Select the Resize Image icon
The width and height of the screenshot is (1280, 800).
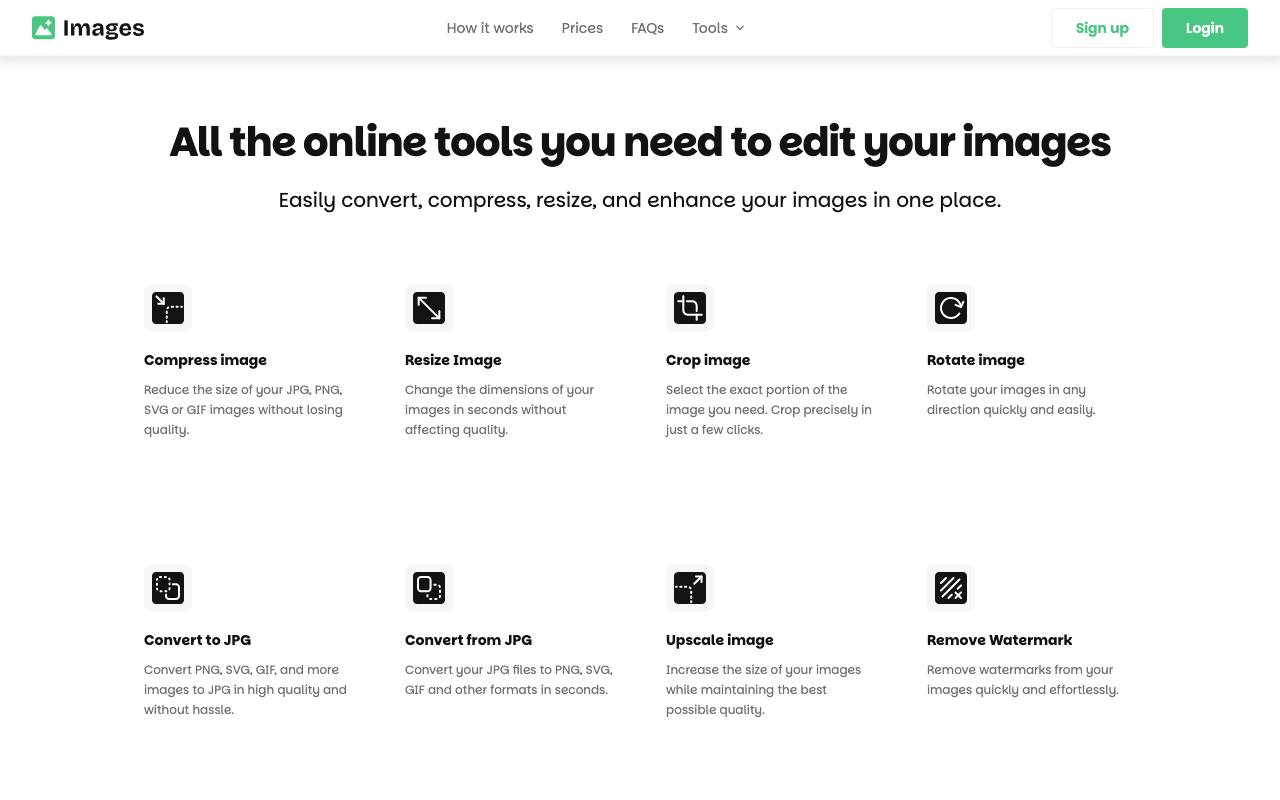[x=429, y=308]
